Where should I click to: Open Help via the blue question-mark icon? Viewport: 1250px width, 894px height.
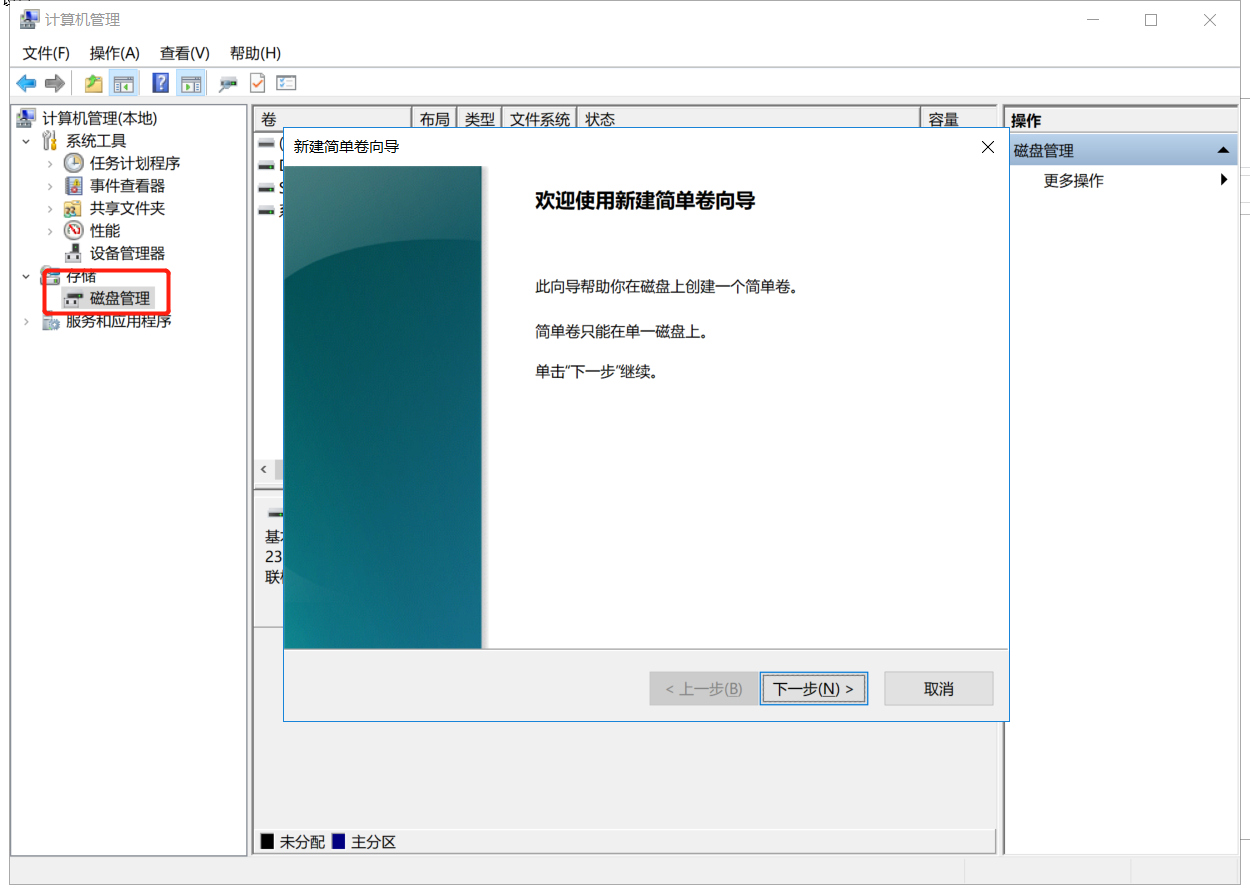pos(160,83)
